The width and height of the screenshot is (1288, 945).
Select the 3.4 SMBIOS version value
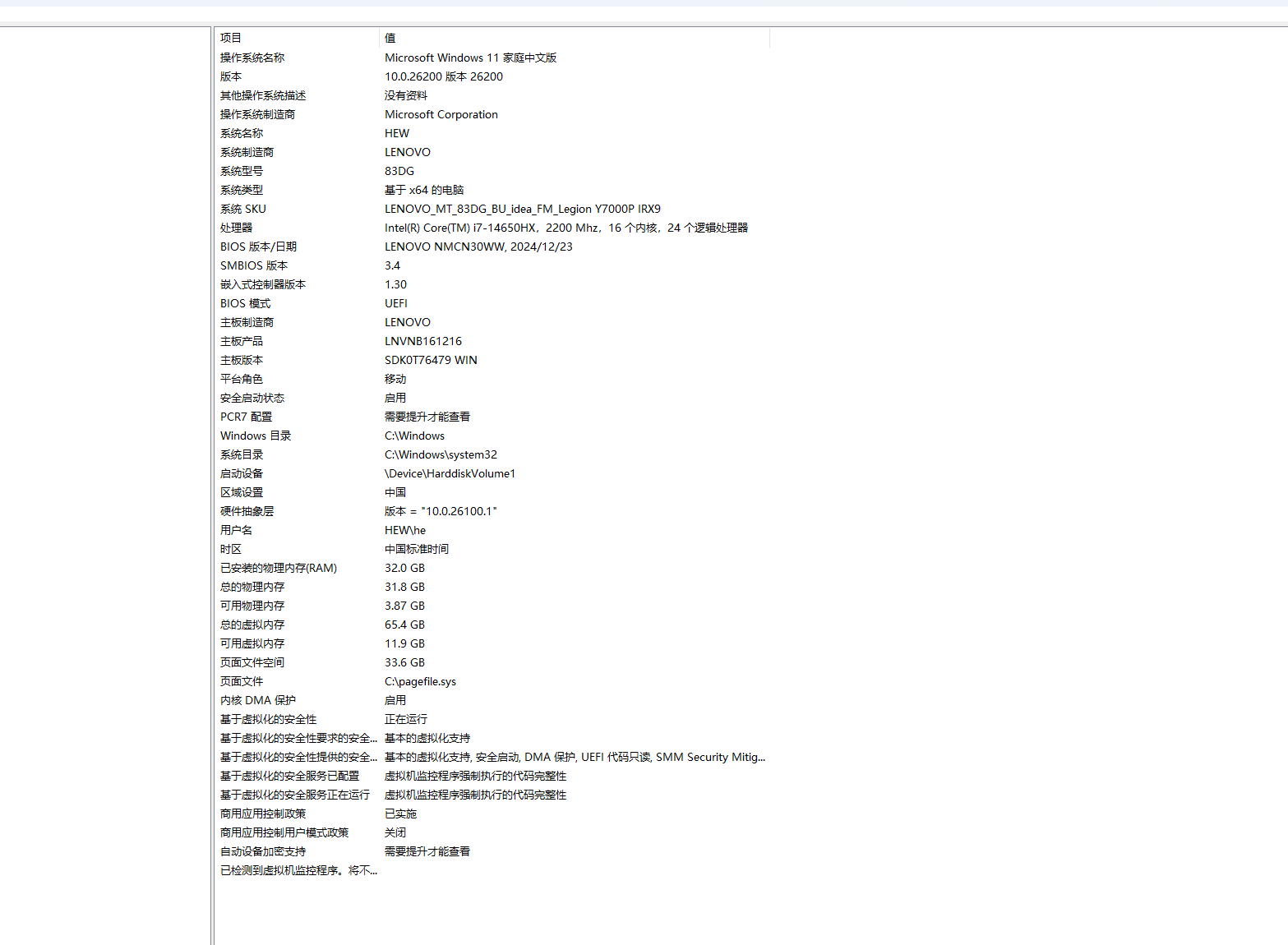393,265
